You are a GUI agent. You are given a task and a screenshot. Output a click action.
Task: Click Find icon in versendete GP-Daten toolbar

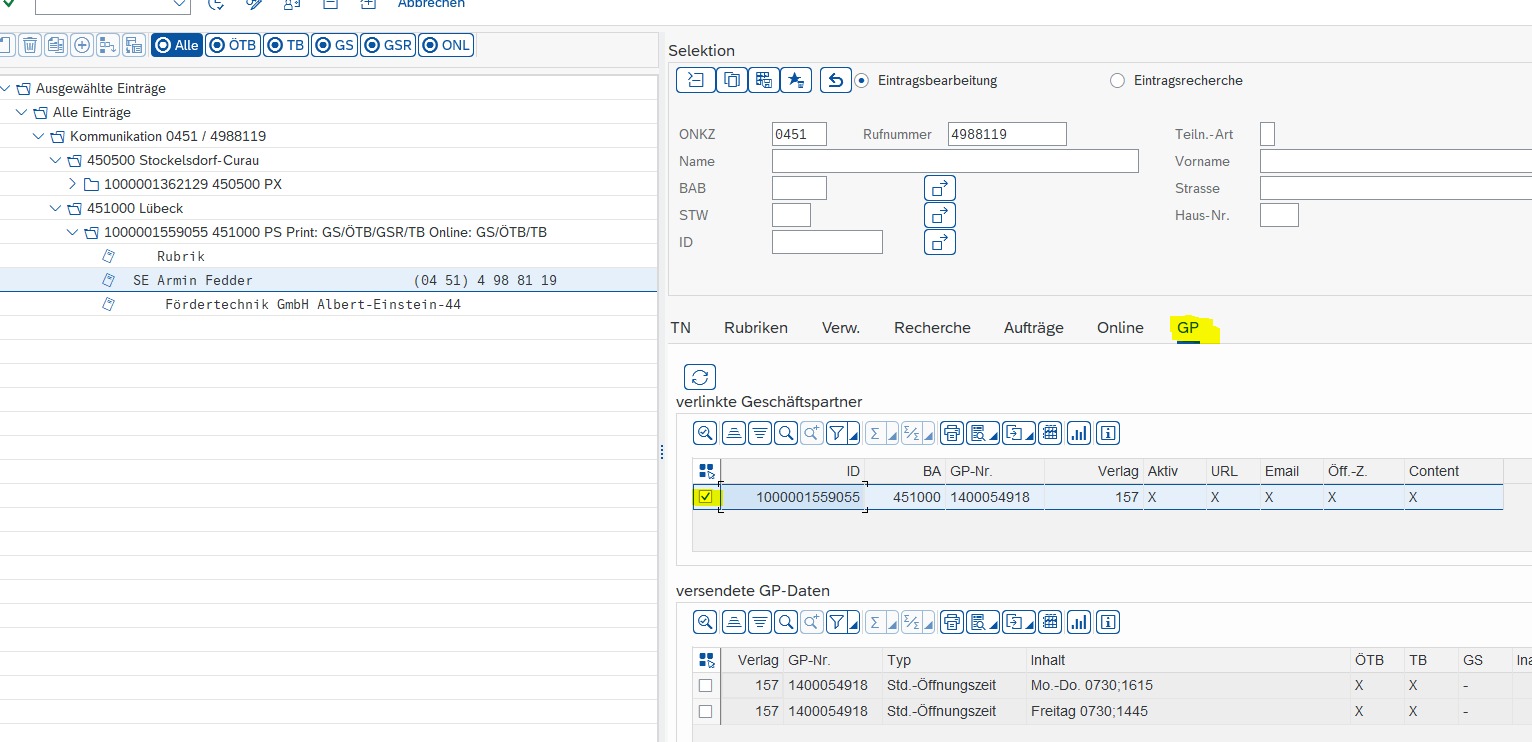coord(786,622)
